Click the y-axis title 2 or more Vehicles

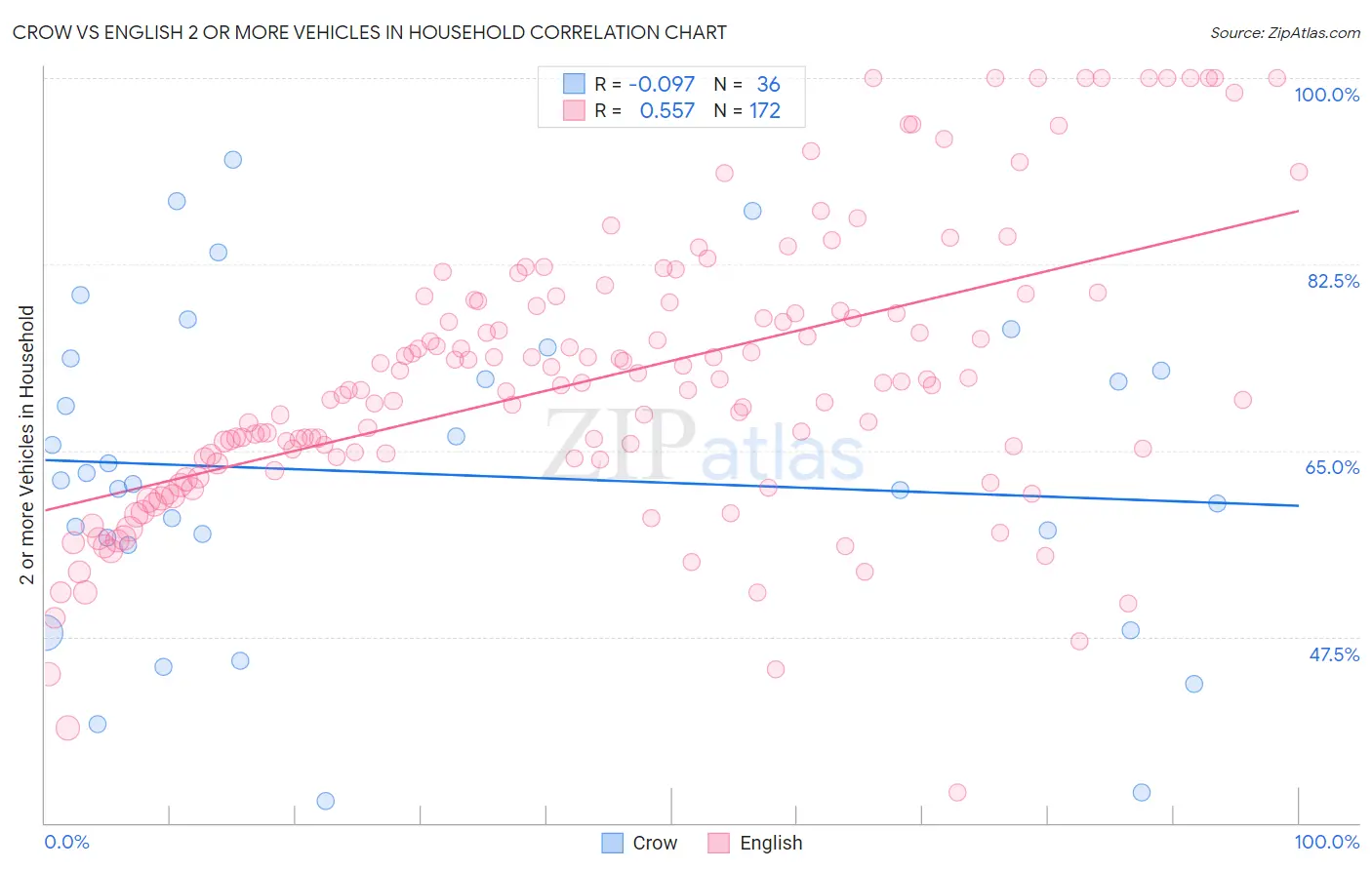(27, 445)
